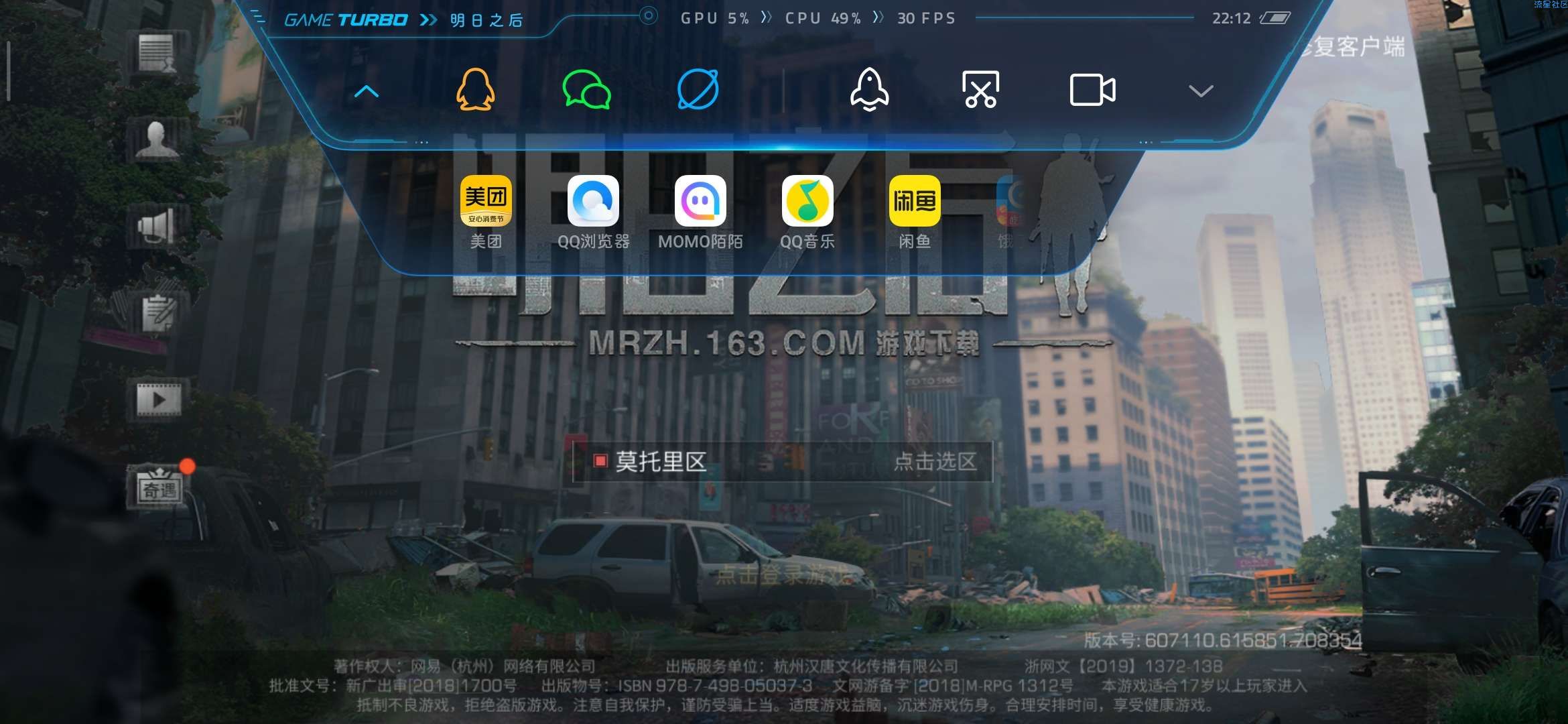
Task: Click the 明日之后 game title label
Action: click(x=486, y=20)
